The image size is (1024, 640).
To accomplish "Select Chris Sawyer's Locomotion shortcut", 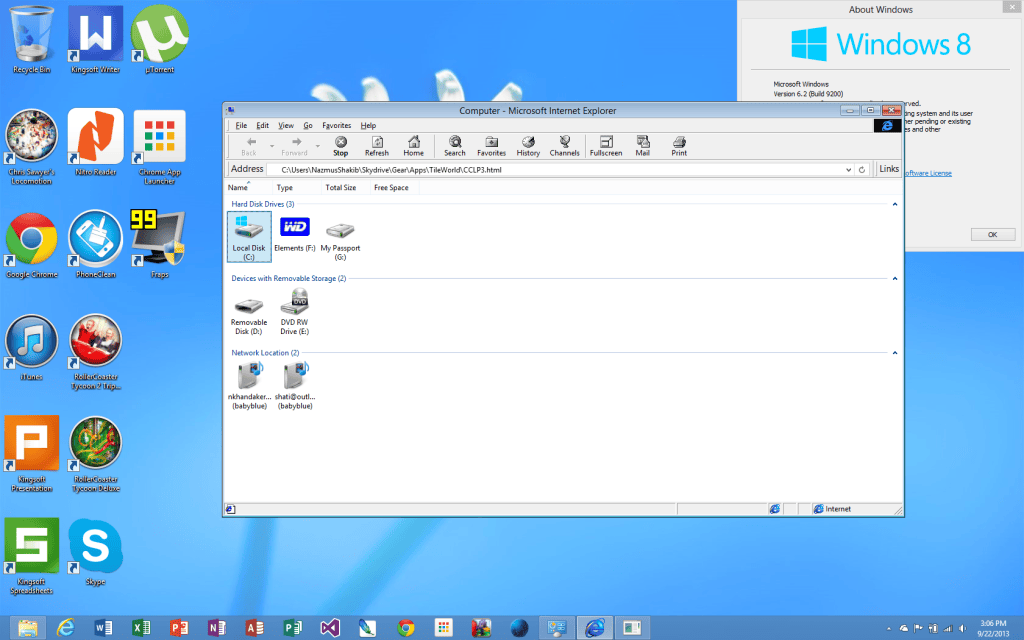I will (x=31, y=148).
